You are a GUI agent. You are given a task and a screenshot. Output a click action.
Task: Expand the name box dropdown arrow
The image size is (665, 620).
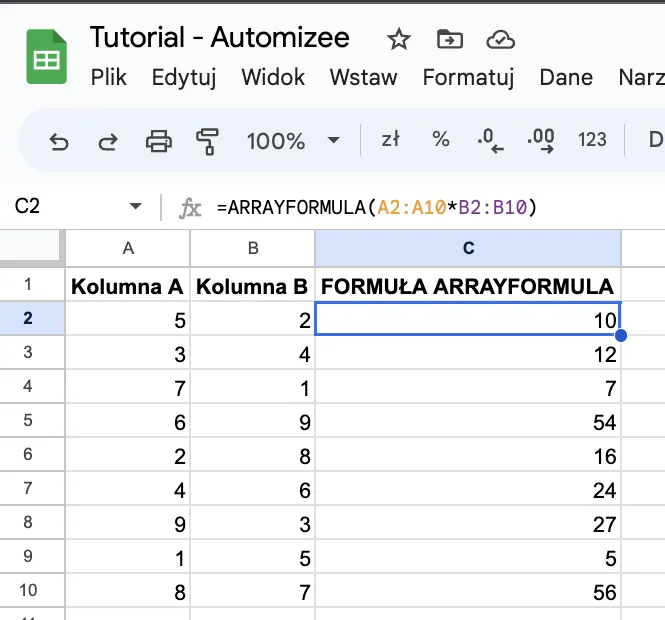tap(136, 207)
